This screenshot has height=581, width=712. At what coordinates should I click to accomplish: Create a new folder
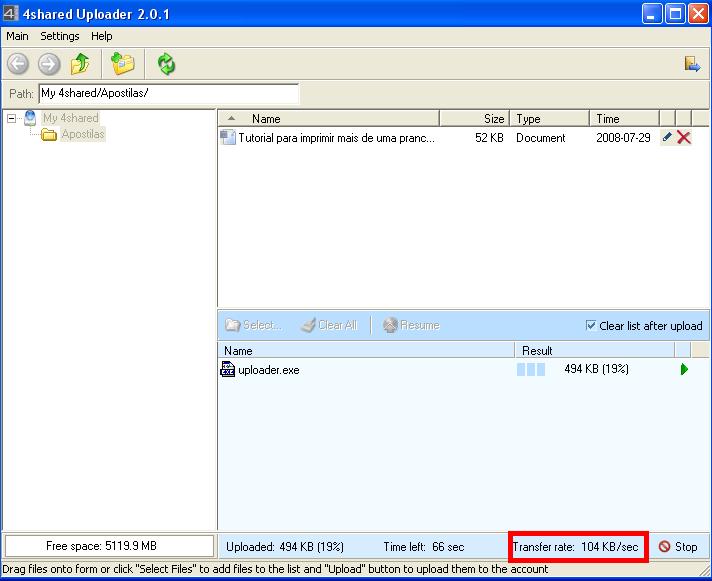point(123,64)
